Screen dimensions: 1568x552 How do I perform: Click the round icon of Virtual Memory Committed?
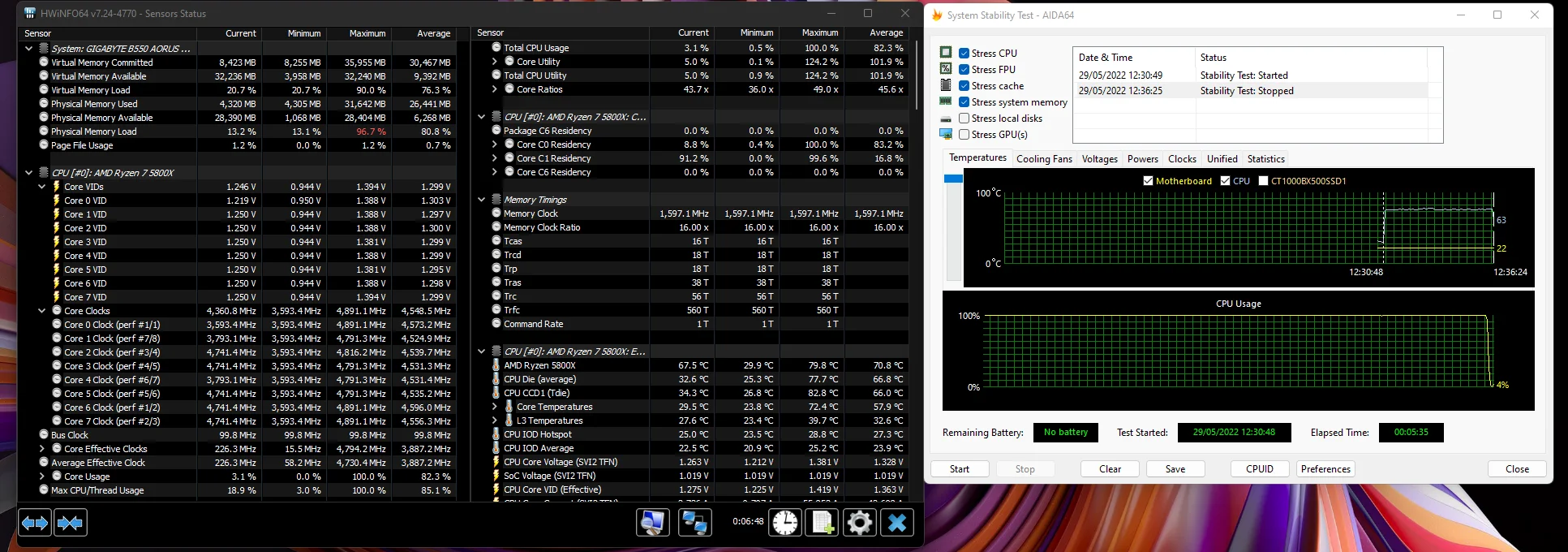(44, 63)
